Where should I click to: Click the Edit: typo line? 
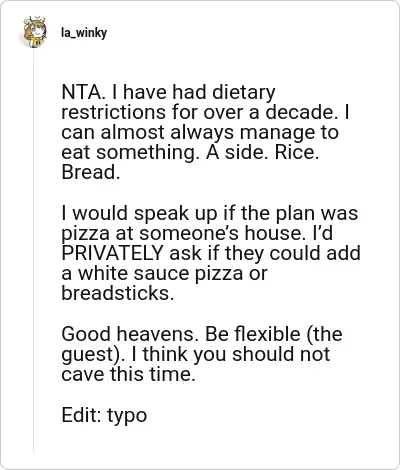(104, 415)
